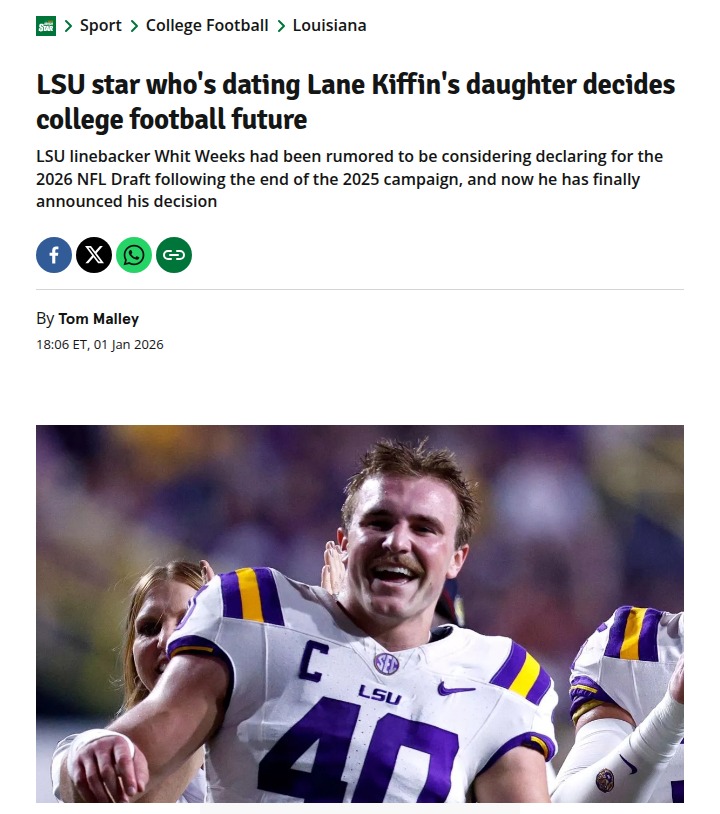
Task: Click the Whit Weeks summary paragraph
Action: [349, 179]
